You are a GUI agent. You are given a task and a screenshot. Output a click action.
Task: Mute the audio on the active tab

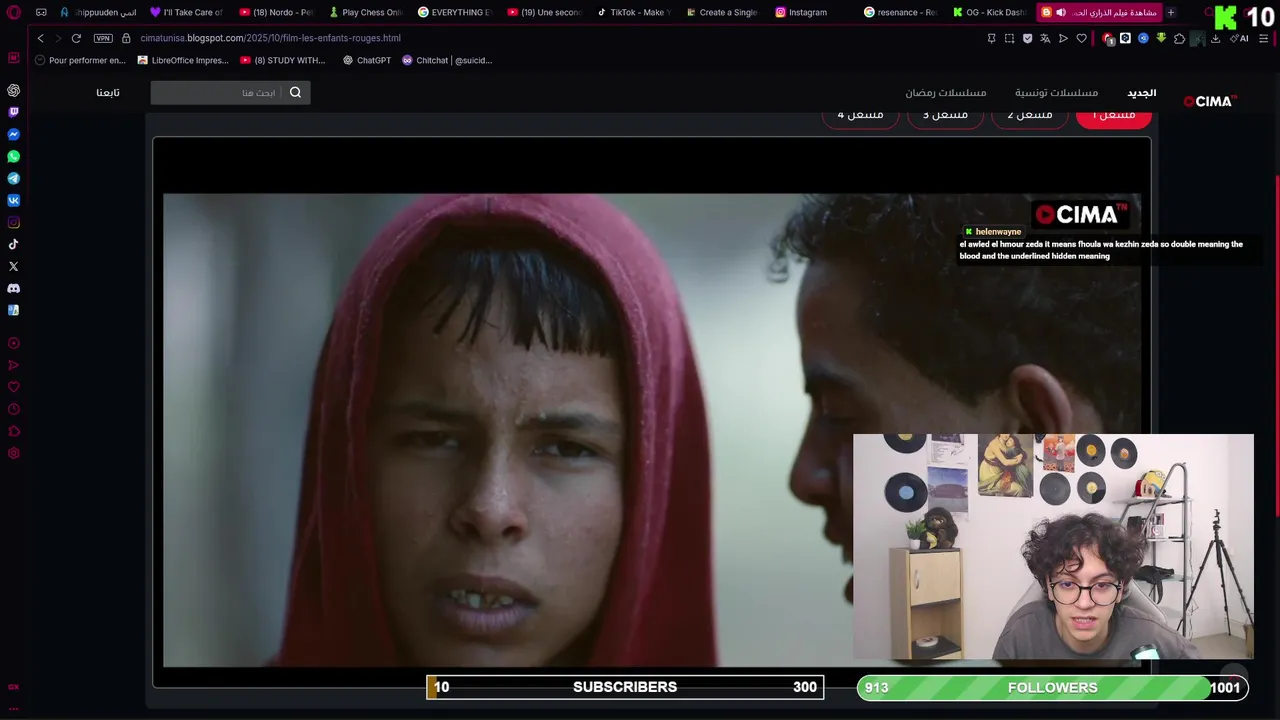[1061, 12]
